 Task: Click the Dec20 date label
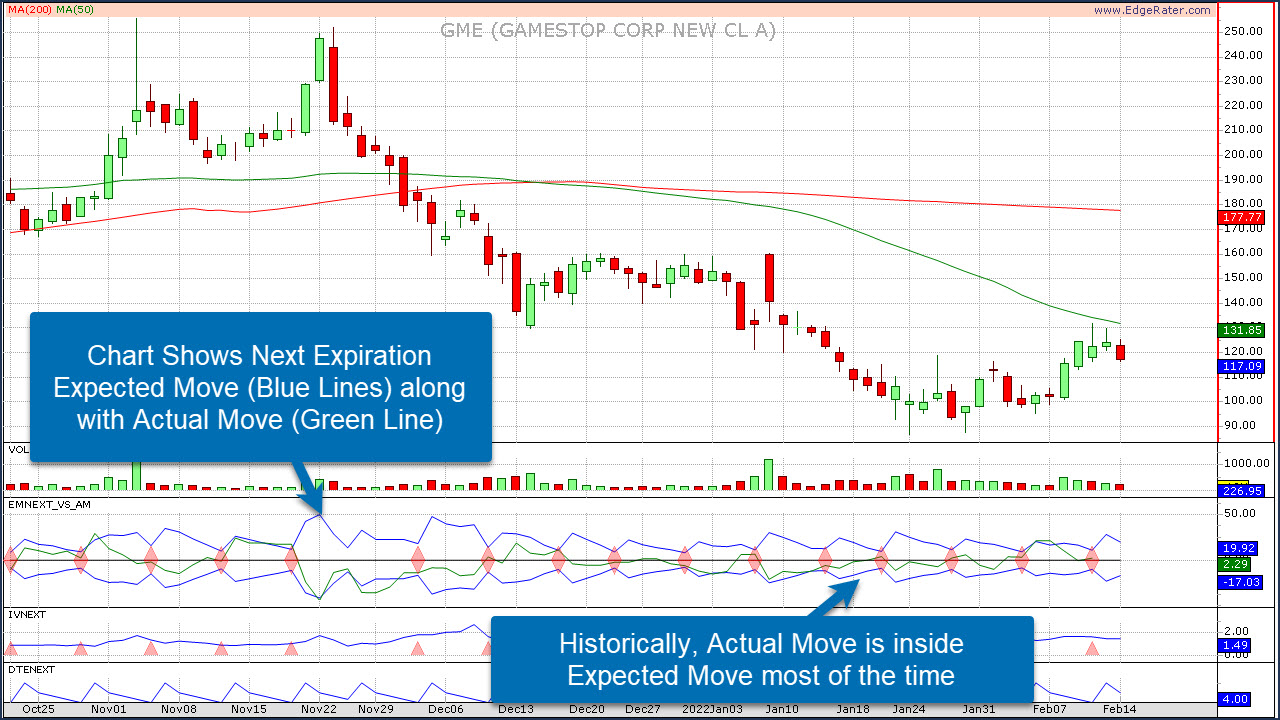[586, 709]
